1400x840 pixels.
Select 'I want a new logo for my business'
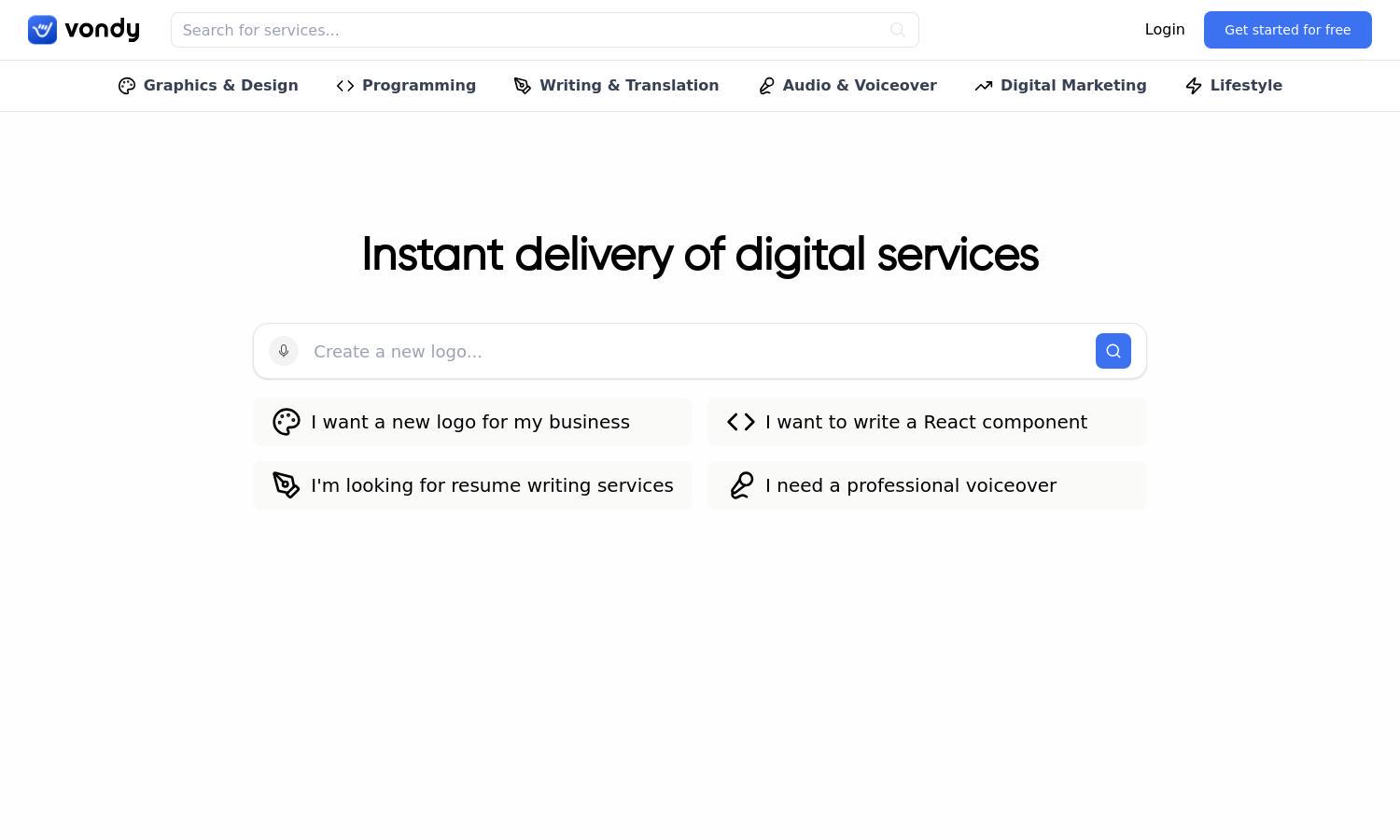(x=472, y=422)
